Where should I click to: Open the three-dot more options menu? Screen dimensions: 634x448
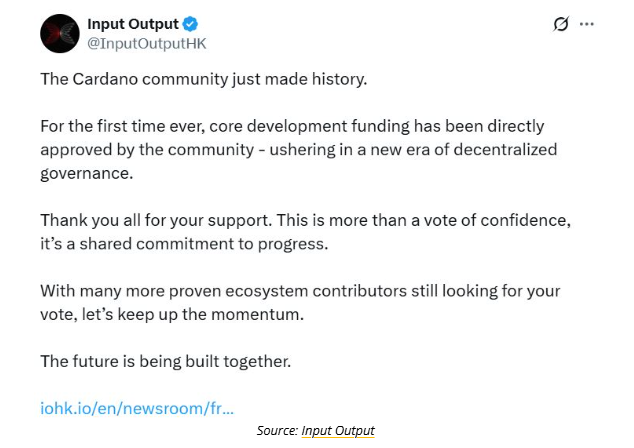tap(587, 24)
